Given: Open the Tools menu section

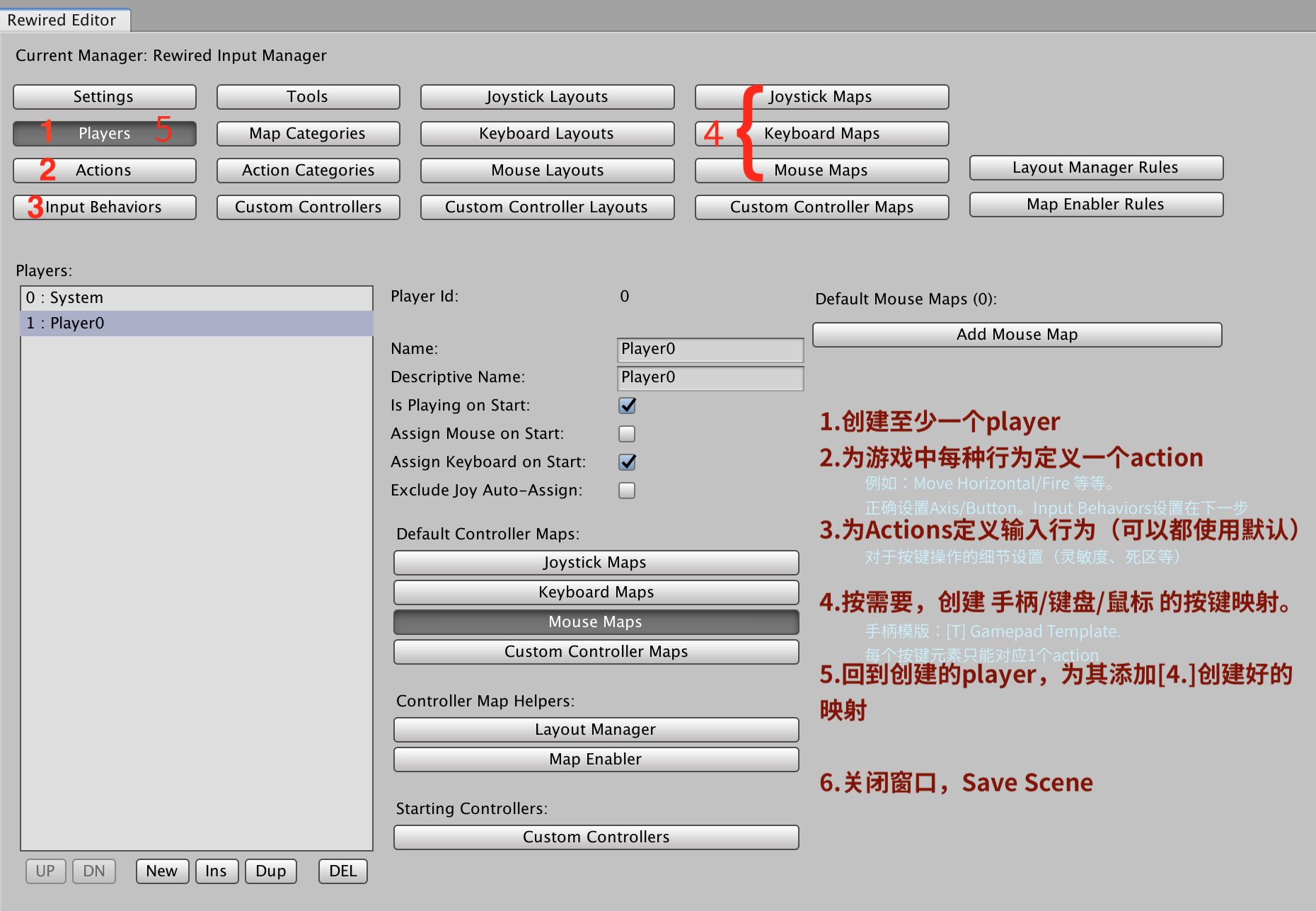Looking at the screenshot, I should (x=308, y=96).
